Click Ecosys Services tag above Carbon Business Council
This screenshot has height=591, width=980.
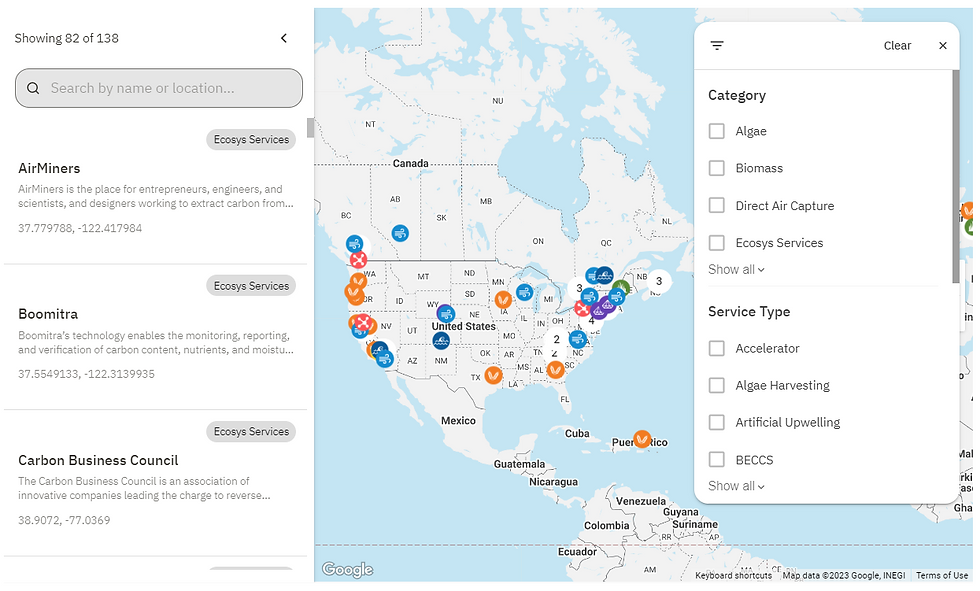tap(251, 432)
